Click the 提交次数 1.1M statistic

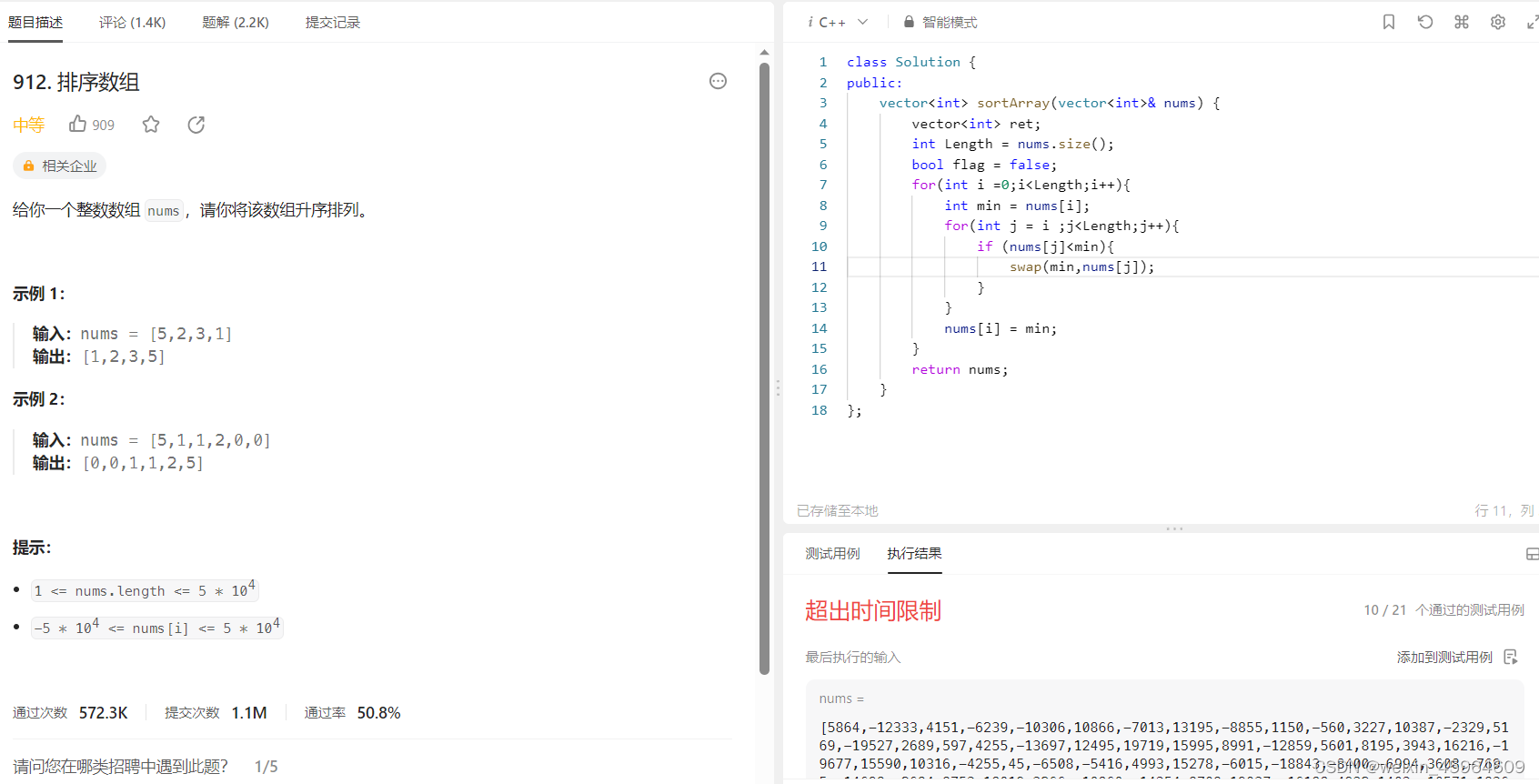pos(216,713)
